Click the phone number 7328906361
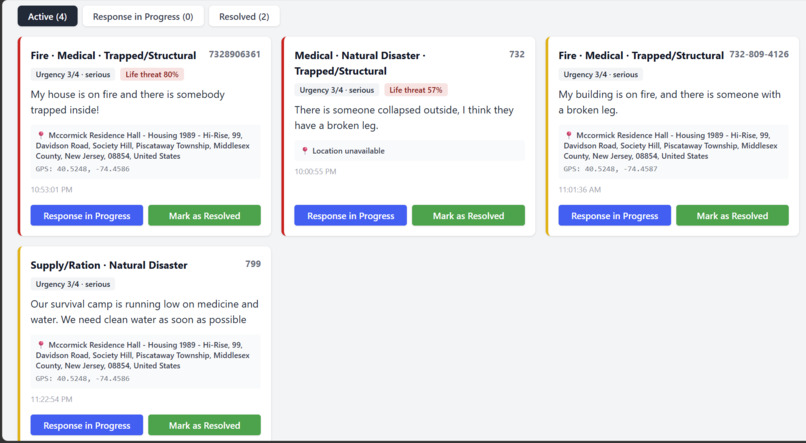This screenshot has height=443, width=806. click(x=234, y=54)
